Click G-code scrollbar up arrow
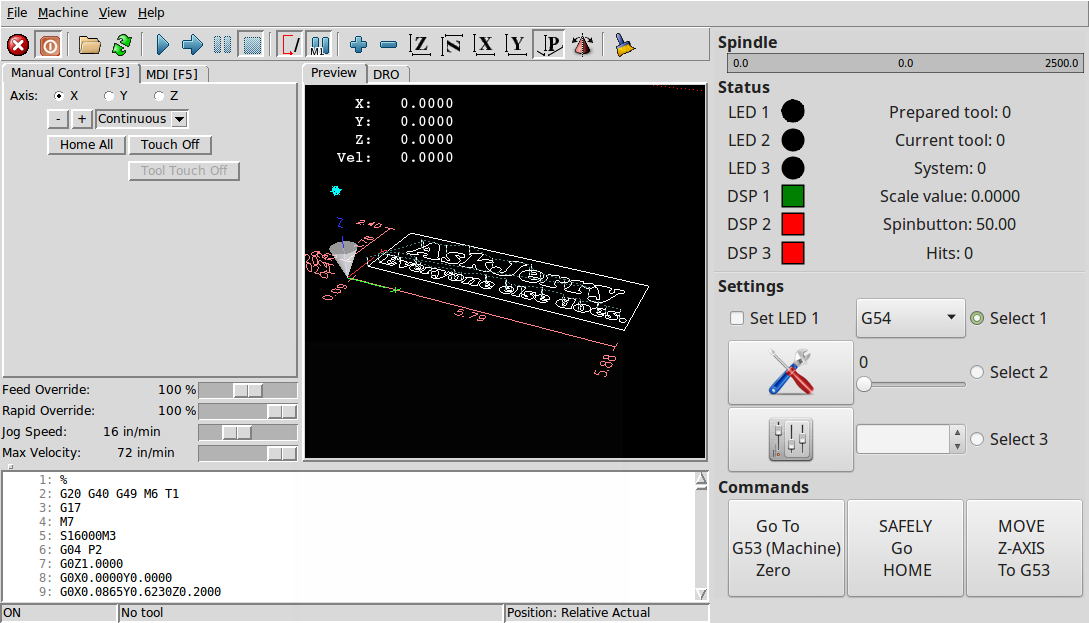1089x623 pixels. 701,479
